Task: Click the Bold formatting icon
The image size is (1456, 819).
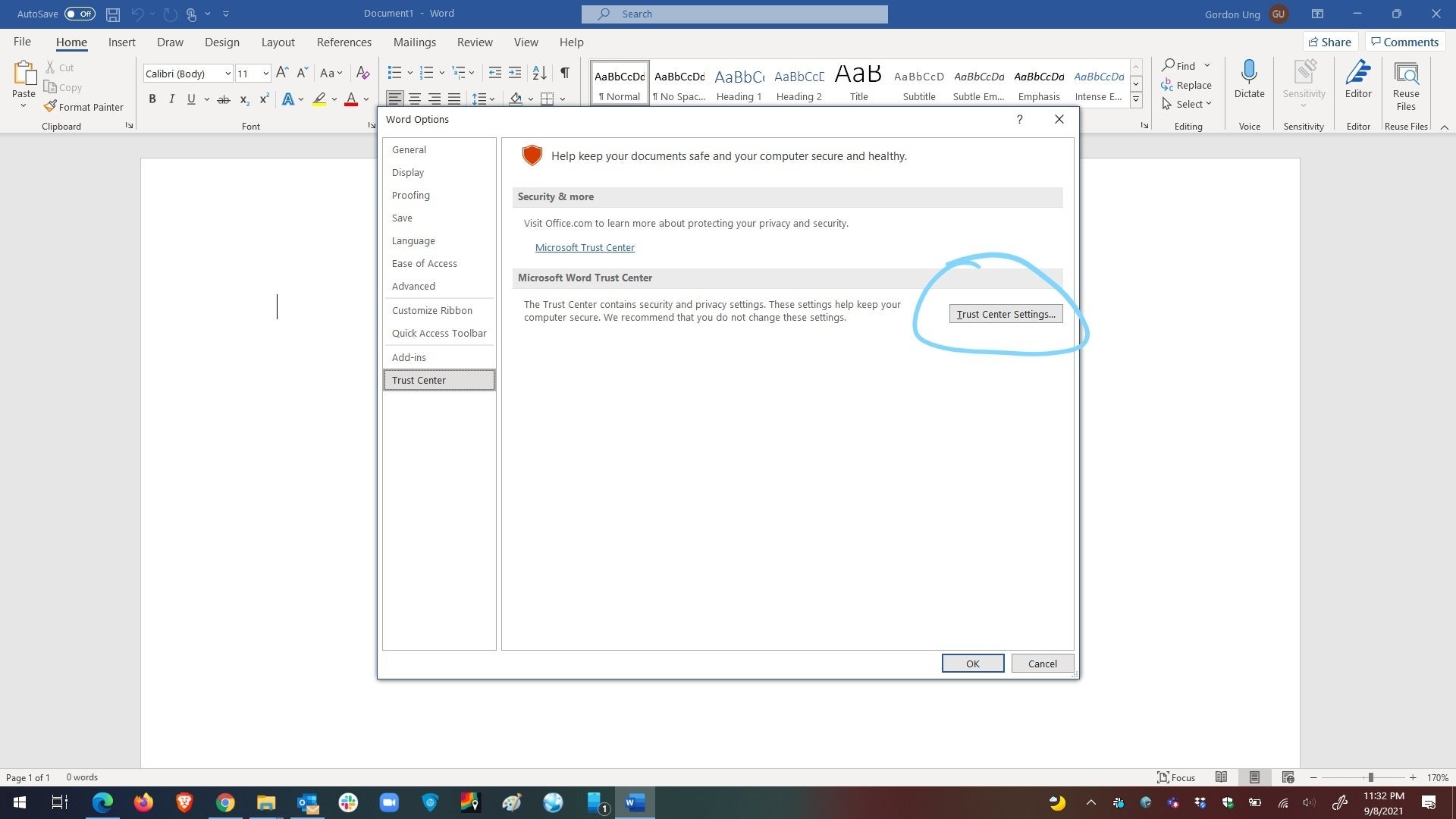Action: click(x=152, y=99)
